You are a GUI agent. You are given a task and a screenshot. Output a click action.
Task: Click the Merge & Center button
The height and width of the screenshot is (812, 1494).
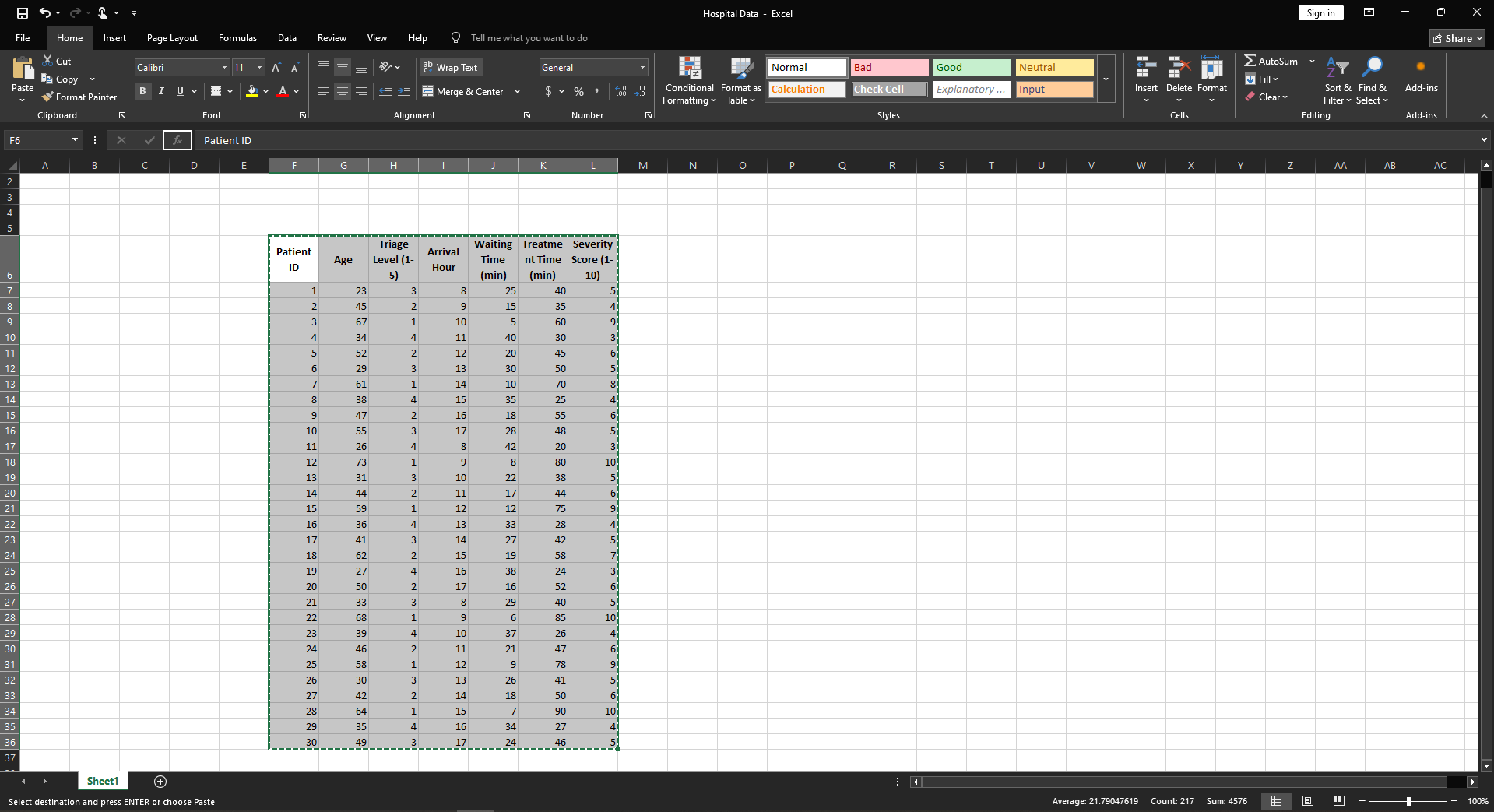tap(464, 91)
